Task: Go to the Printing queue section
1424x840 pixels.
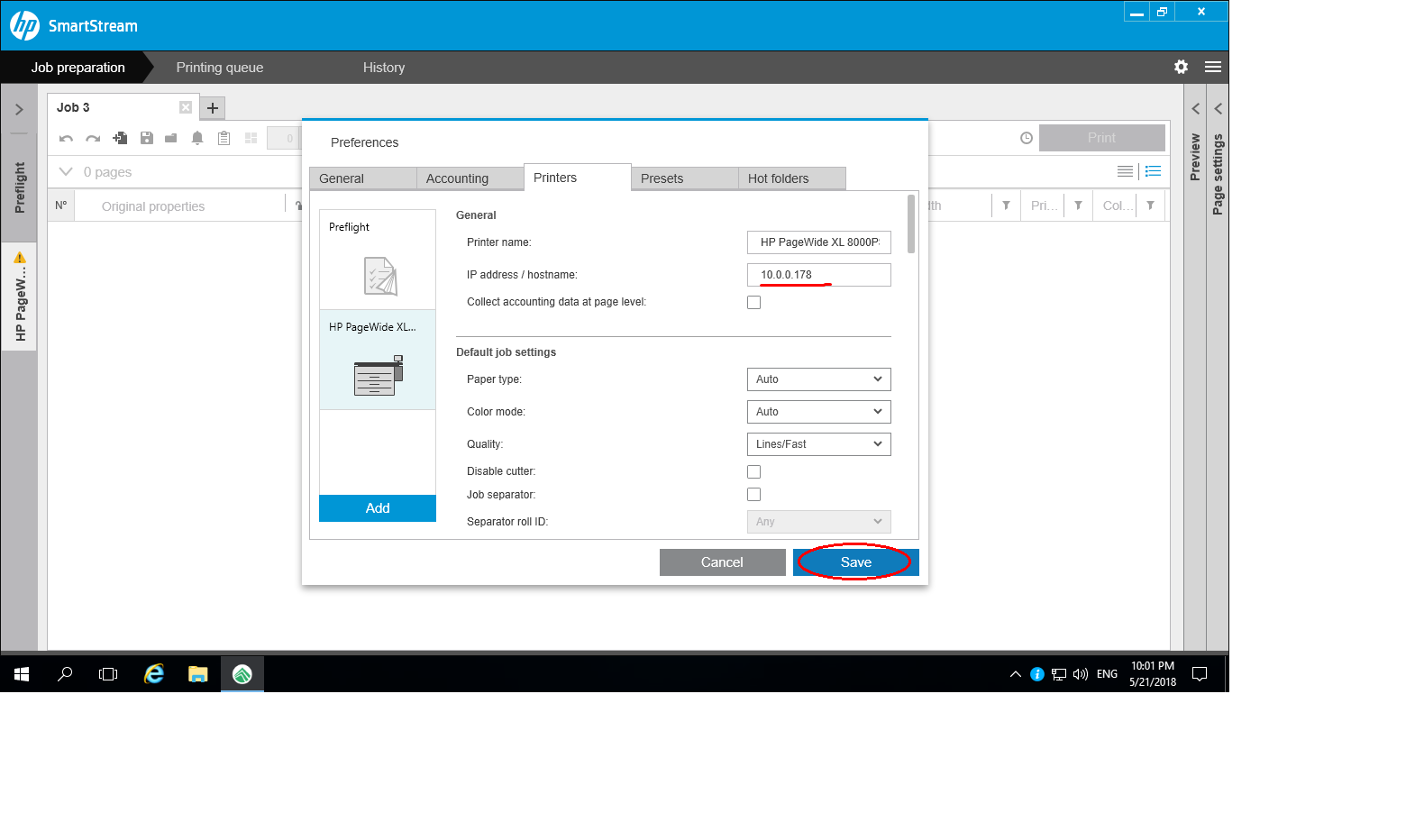Action: click(220, 68)
